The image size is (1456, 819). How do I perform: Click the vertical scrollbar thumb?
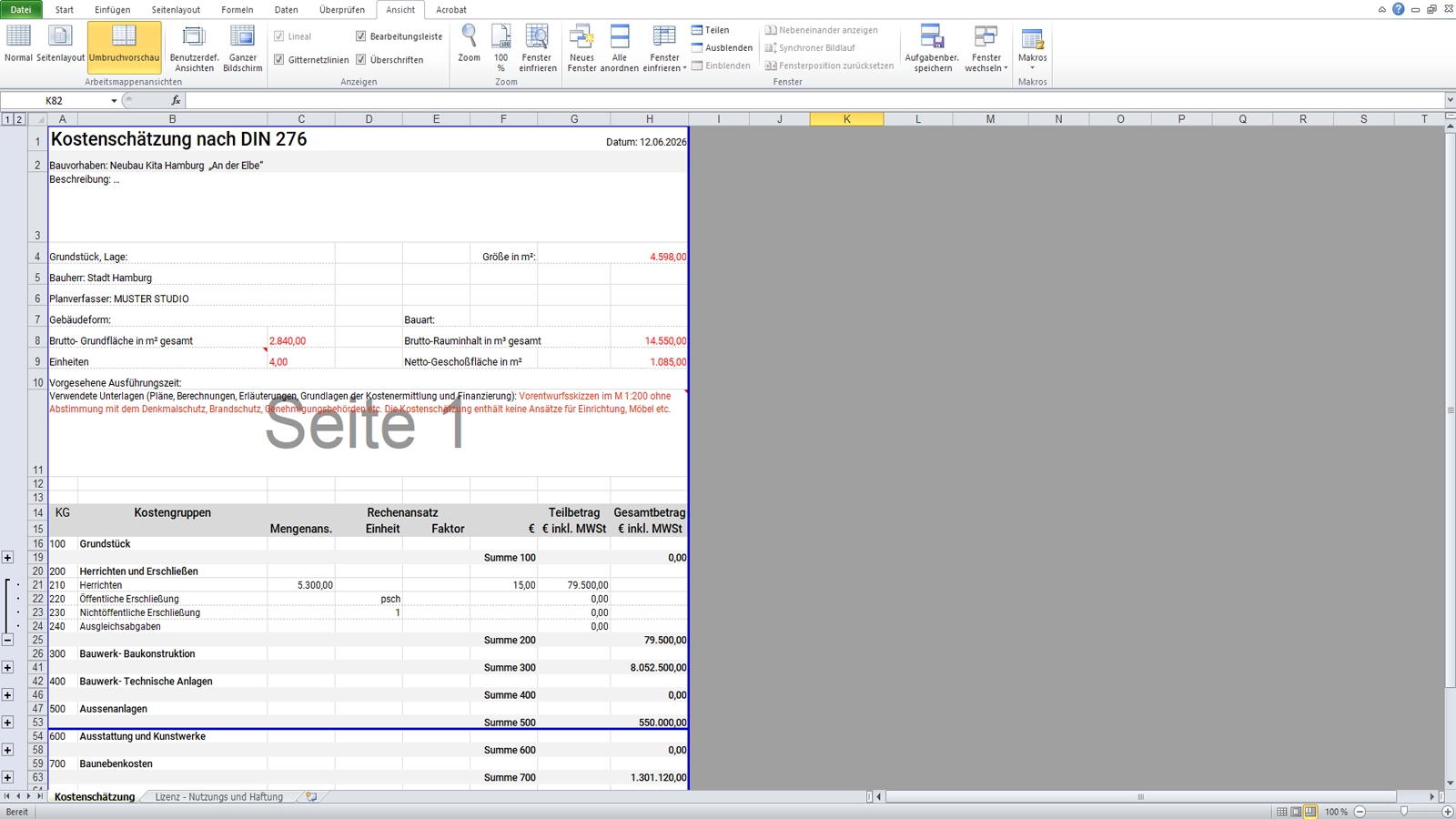point(1450,410)
